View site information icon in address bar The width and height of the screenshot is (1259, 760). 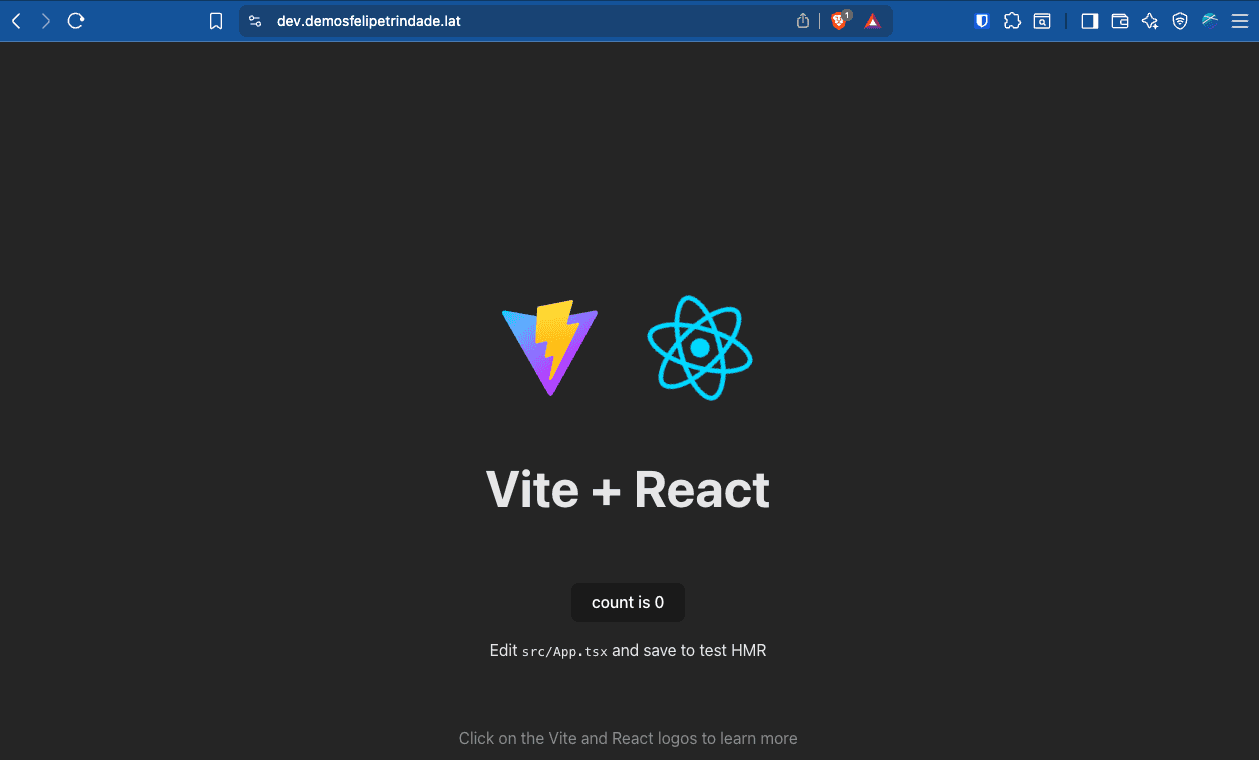click(255, 21)
